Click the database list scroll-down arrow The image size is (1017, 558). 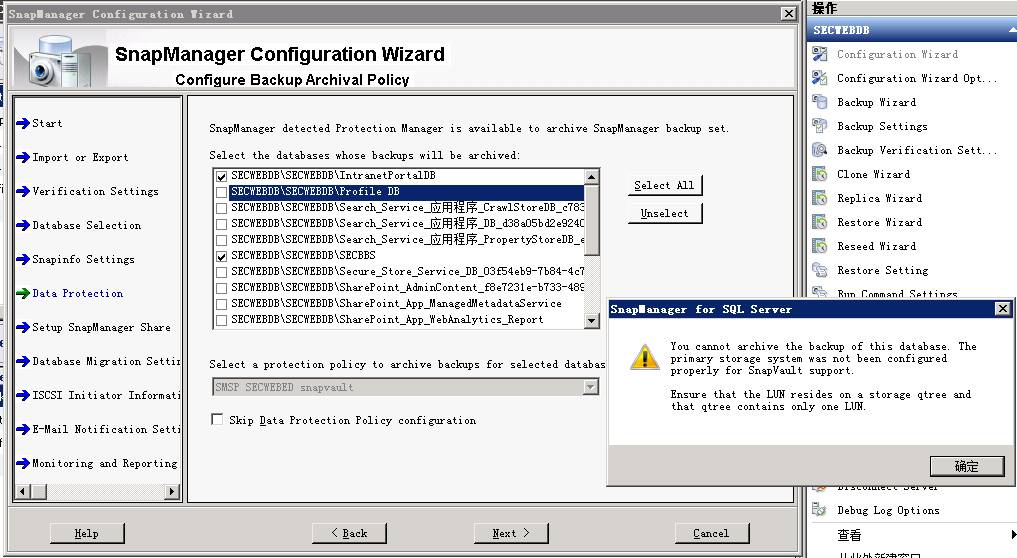592,321
